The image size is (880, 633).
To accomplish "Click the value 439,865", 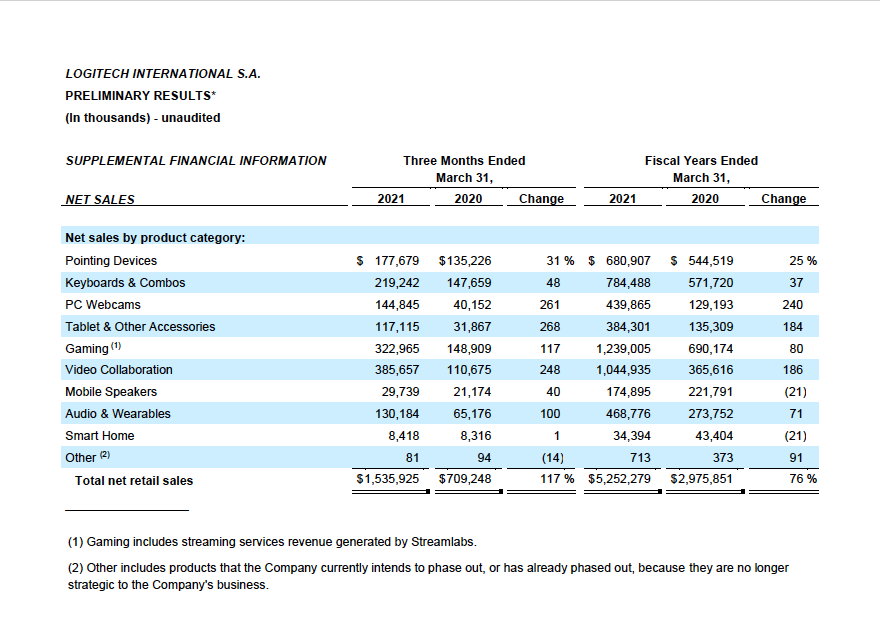I will click(x=628, y=305).
